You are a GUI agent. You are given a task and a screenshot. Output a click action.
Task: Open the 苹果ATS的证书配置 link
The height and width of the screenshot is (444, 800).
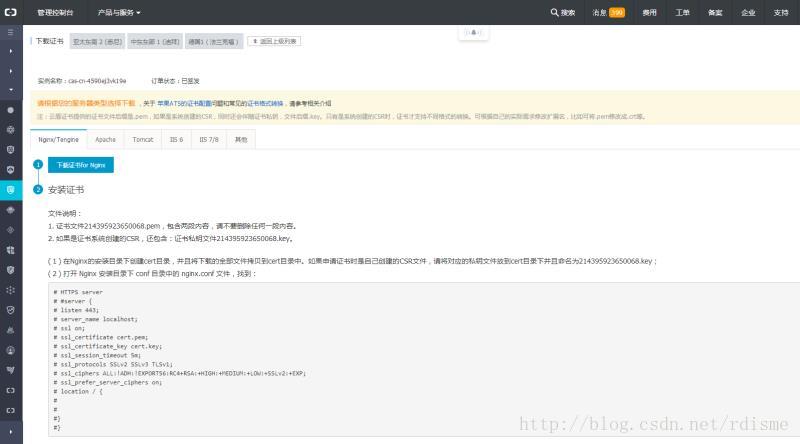click(x=184, y=103)
